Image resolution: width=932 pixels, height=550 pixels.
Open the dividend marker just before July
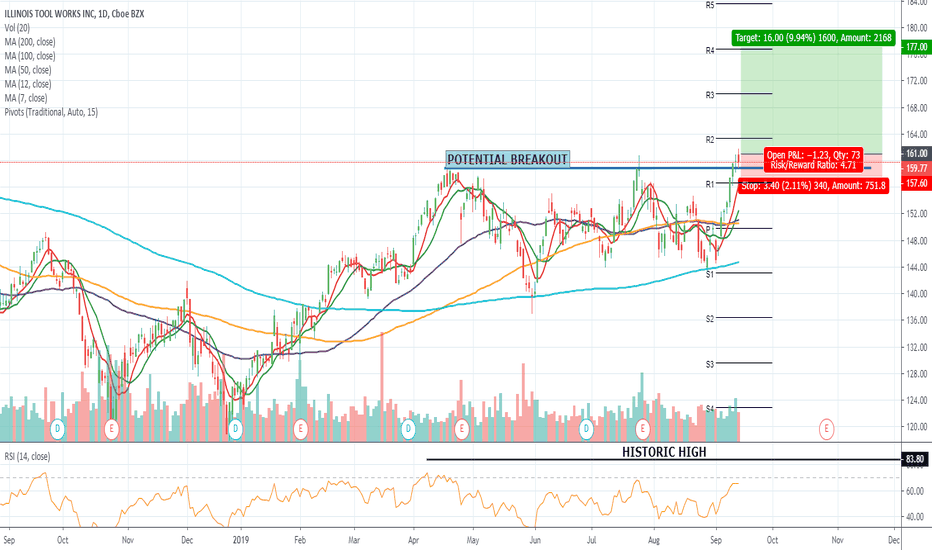pyautogui.click(x=586, y=428)
